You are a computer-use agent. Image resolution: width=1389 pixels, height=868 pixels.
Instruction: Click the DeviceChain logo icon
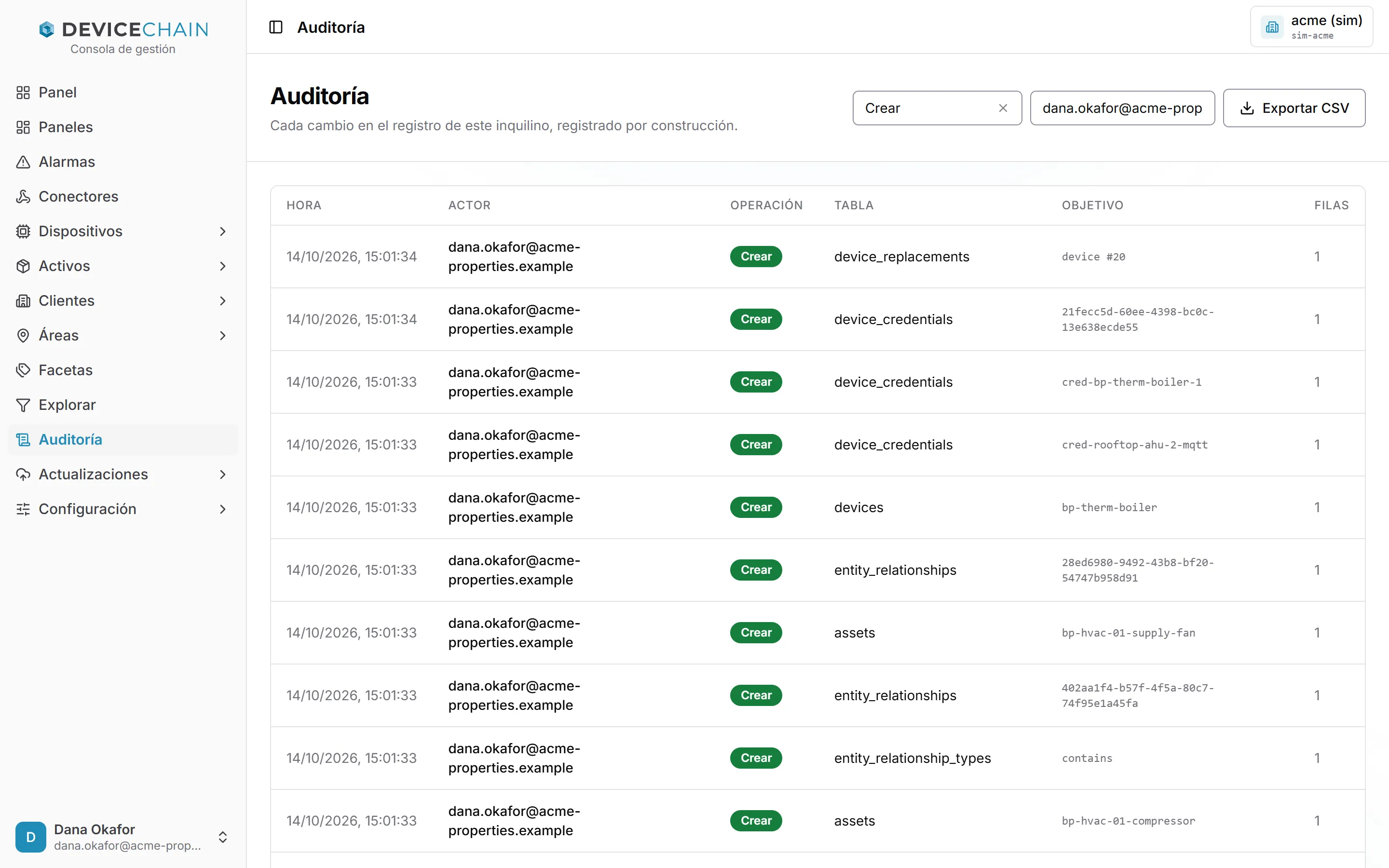pos(46,29)
